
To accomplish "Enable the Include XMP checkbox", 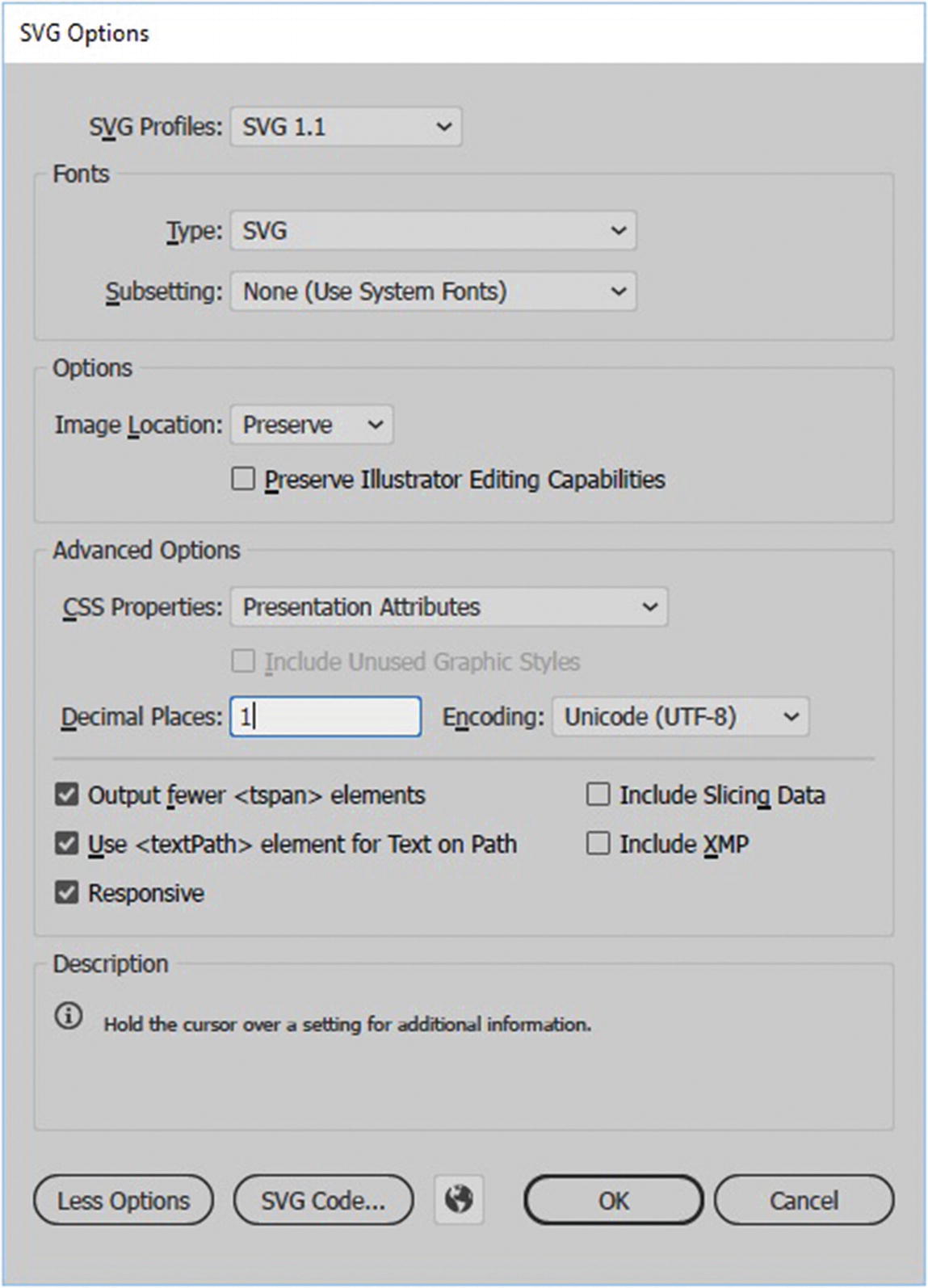I will pos(598,844).
